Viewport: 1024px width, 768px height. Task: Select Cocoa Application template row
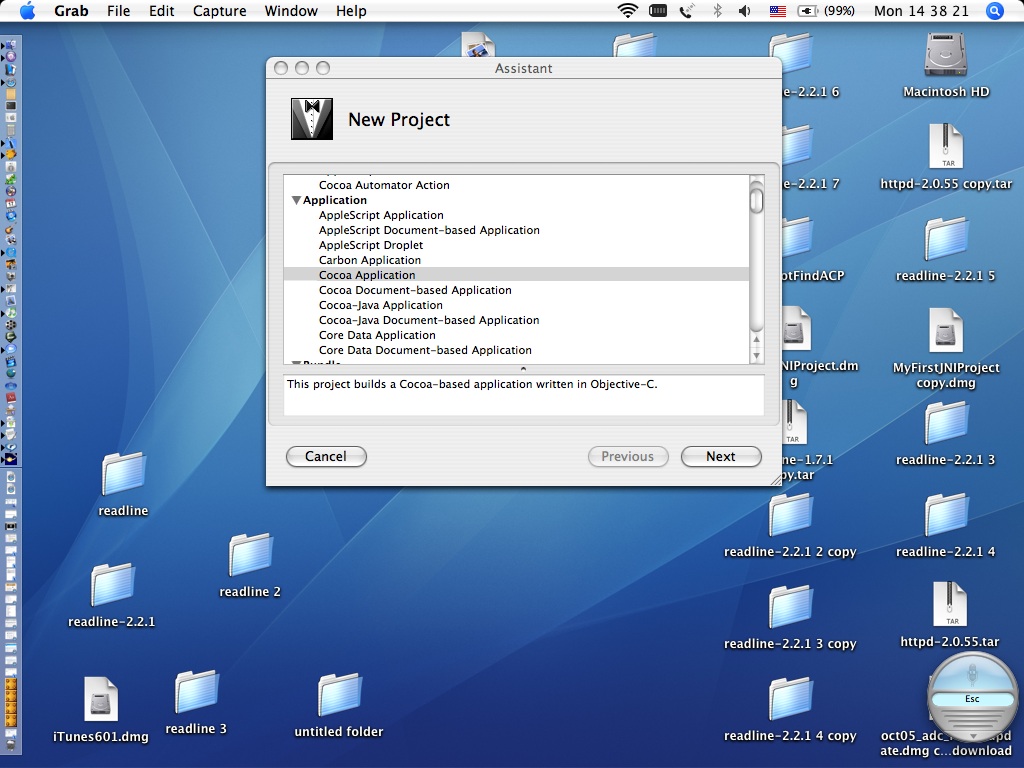coord(517,275)
